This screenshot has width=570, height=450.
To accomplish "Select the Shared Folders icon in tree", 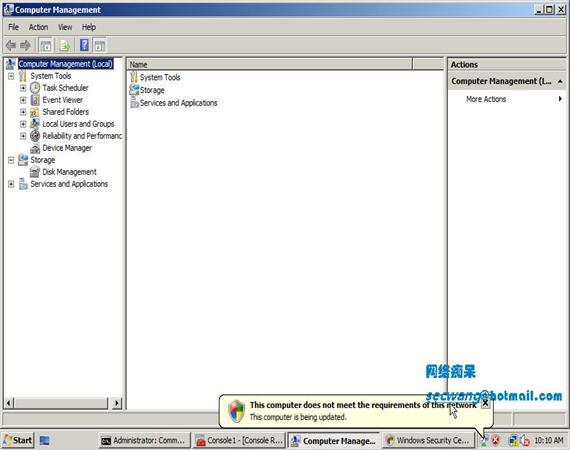I will pos(35,112).
